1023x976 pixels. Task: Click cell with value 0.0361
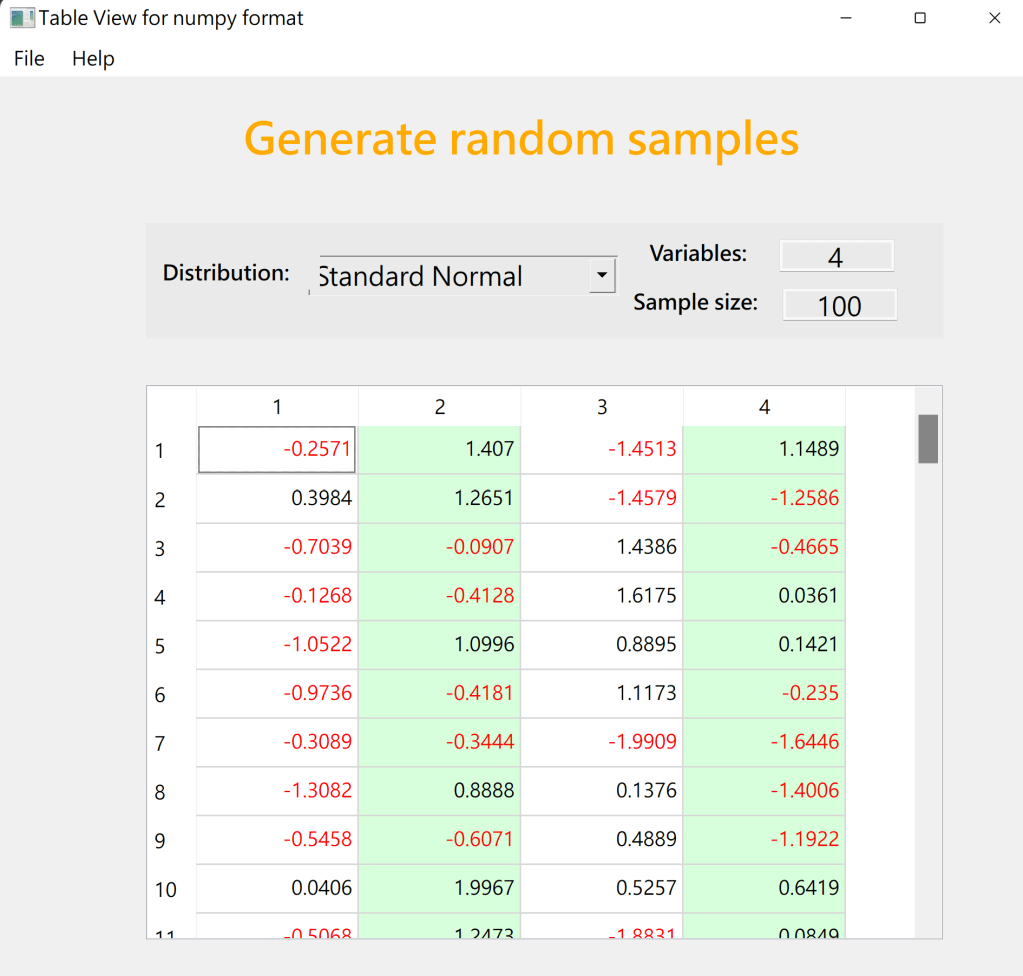coord(764,596)
